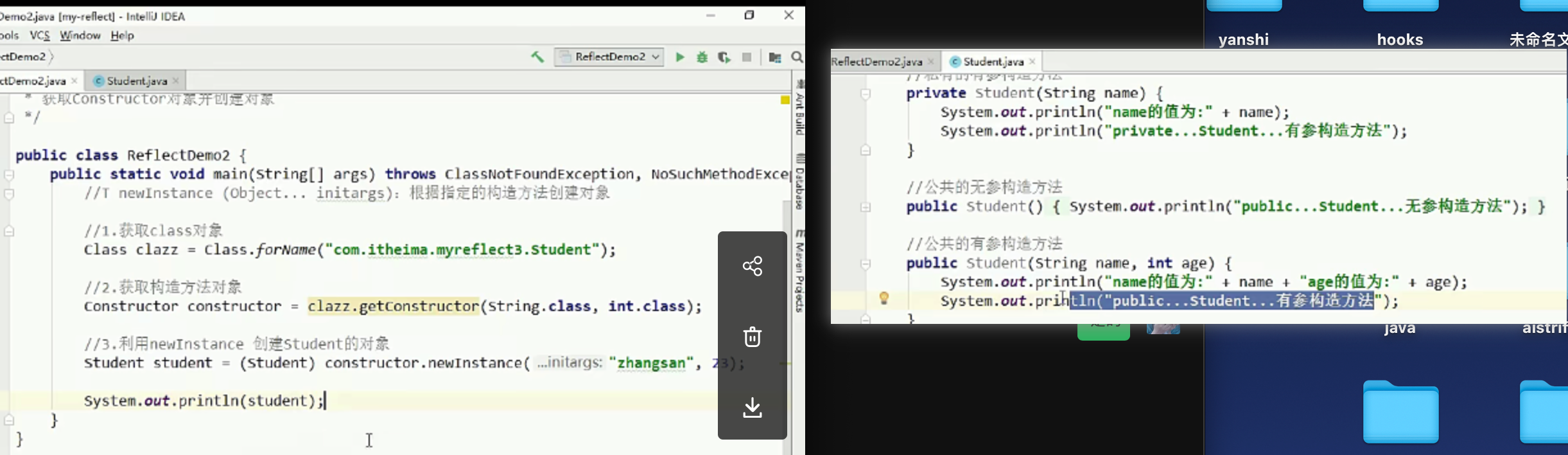Click the download icon in overlay panel
This screenshot has width=1568, height=455.
(753, 407)
